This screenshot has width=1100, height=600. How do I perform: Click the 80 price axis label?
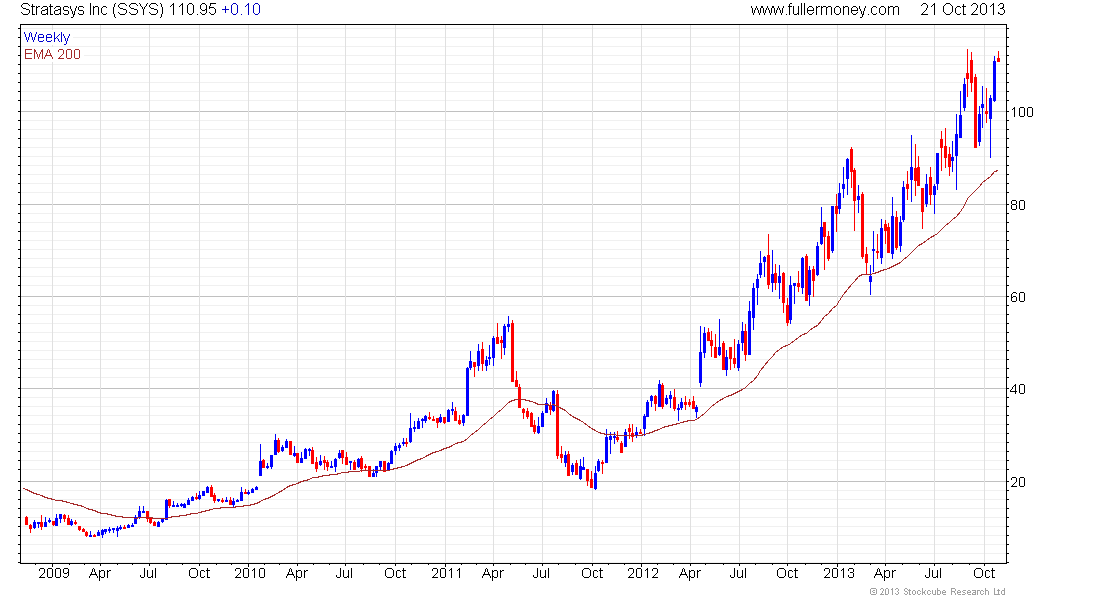pos(1018,205)
